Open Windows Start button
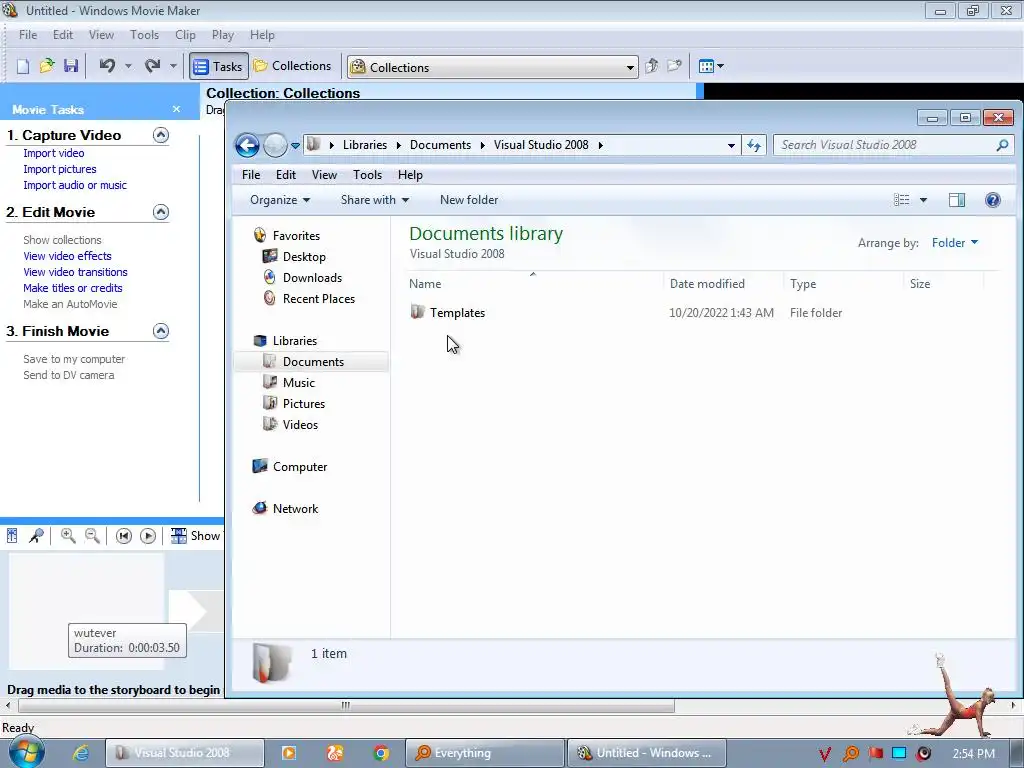1024x768 pixels. 26,753
